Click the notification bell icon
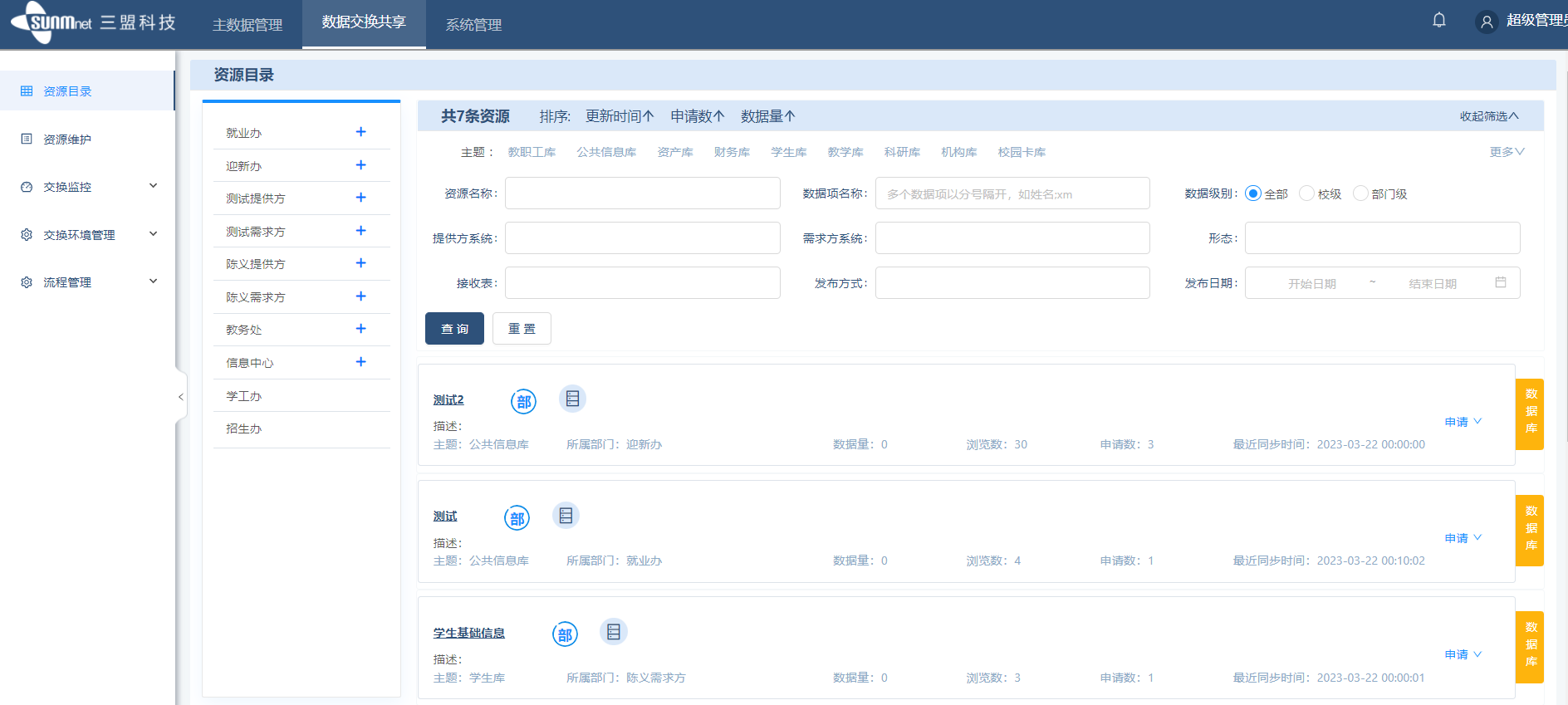The height and width of the screenshot is (705, 1568). point(1439,21)
